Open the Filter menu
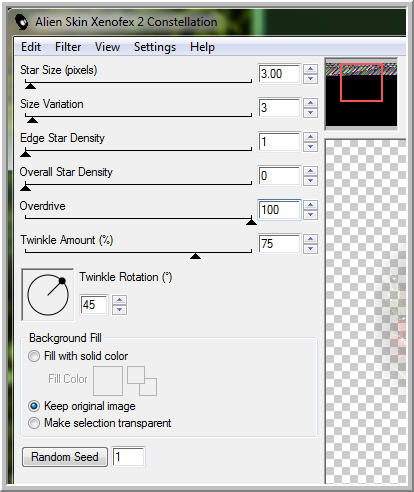414x492 pixels. 68,47
